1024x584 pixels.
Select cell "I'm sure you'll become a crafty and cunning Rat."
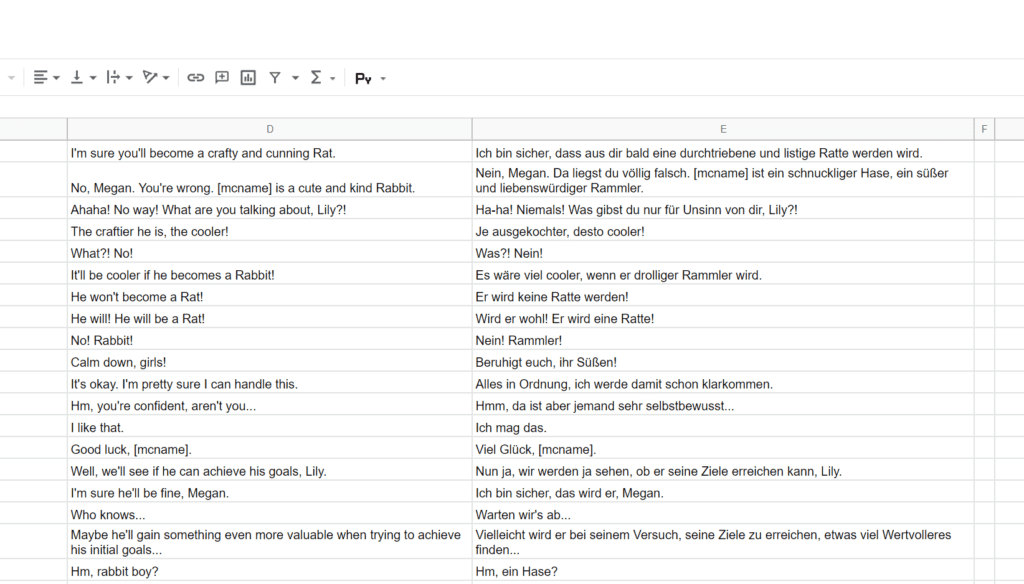click(270, 152)
